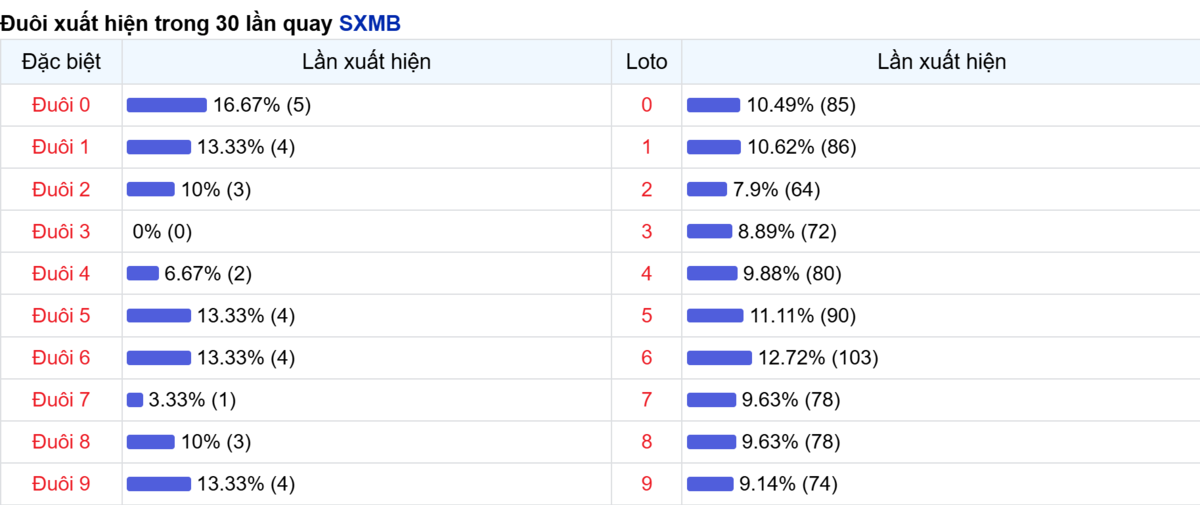Click the Đuôi 5 row label

pos(61,316)
